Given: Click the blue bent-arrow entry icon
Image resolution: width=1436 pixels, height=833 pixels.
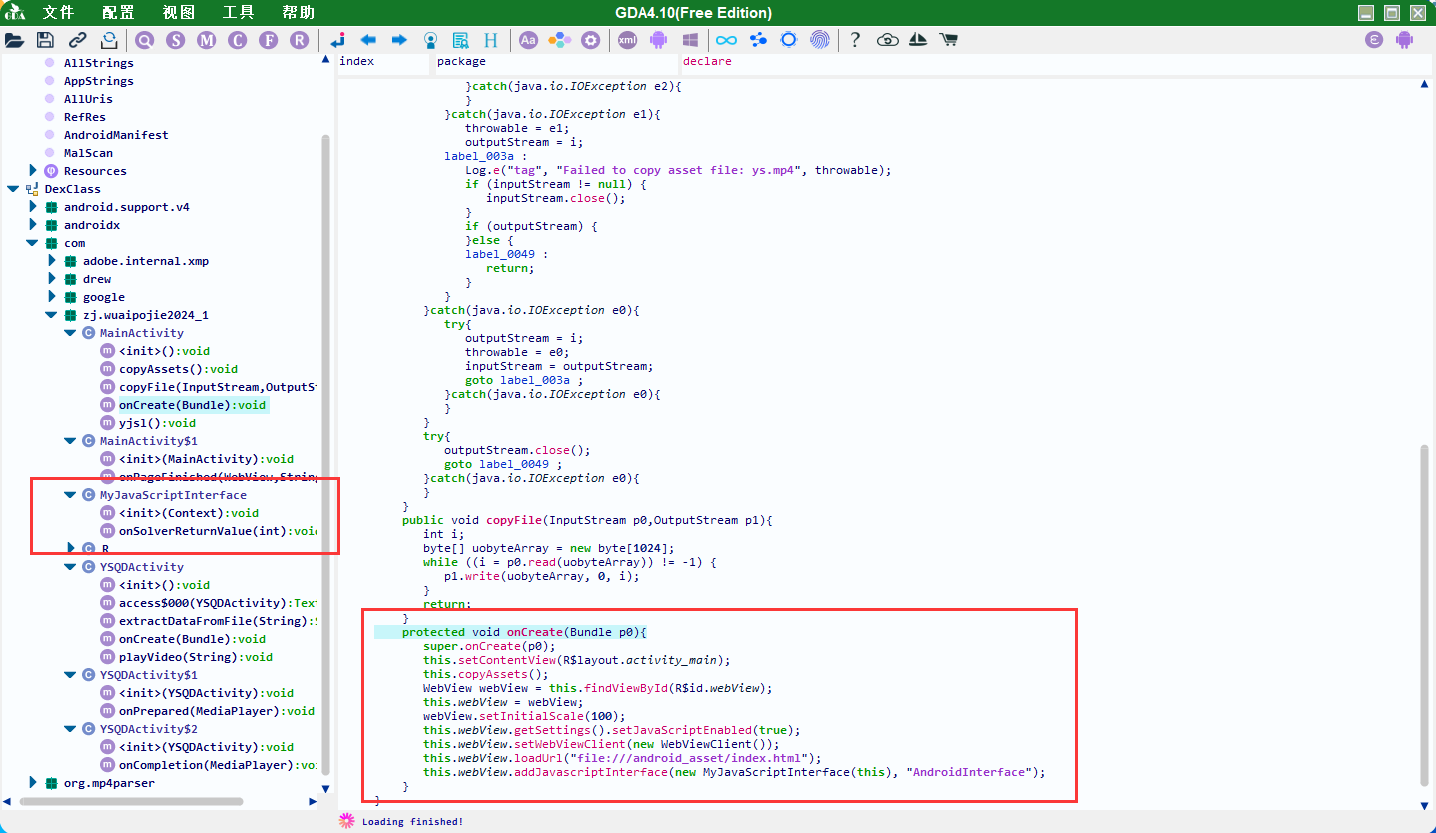Looking at the screenshot, I should [338, 40].
